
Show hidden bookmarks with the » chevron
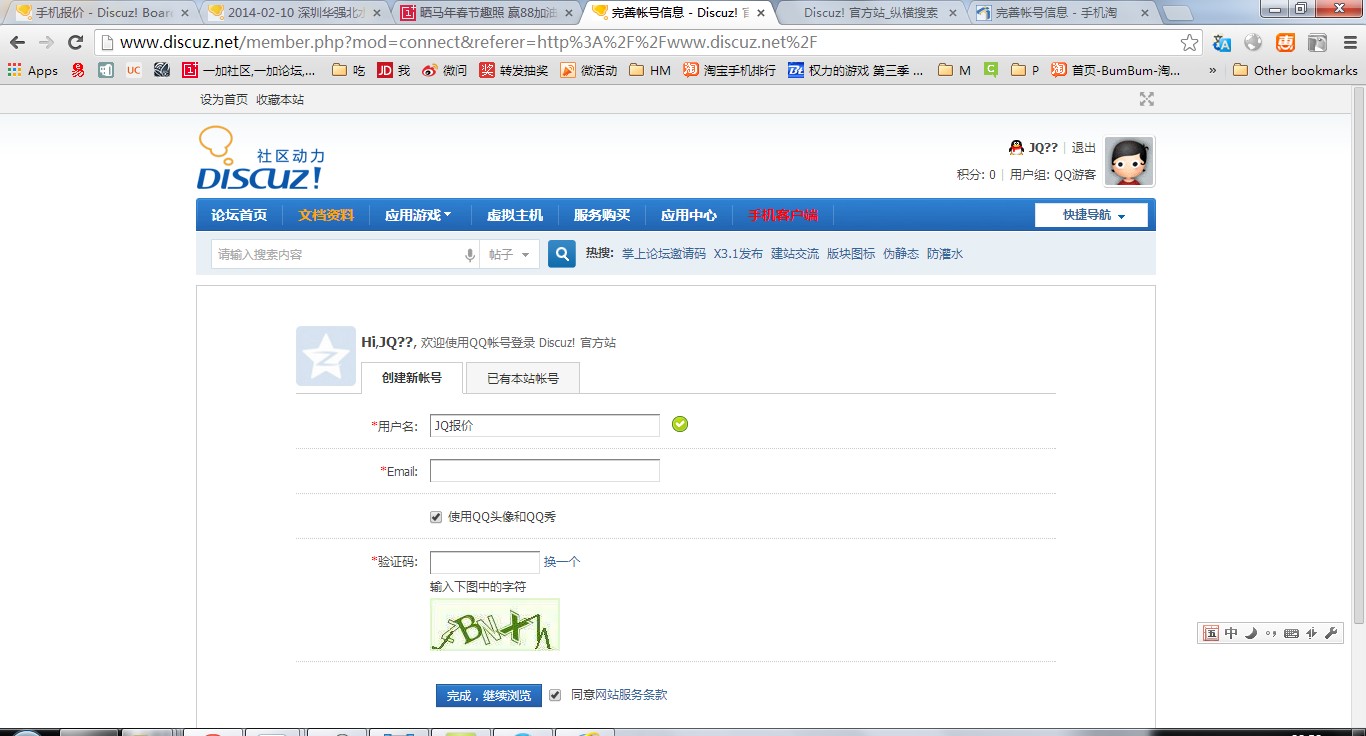pyautogui.click(x=1213, y=70)
